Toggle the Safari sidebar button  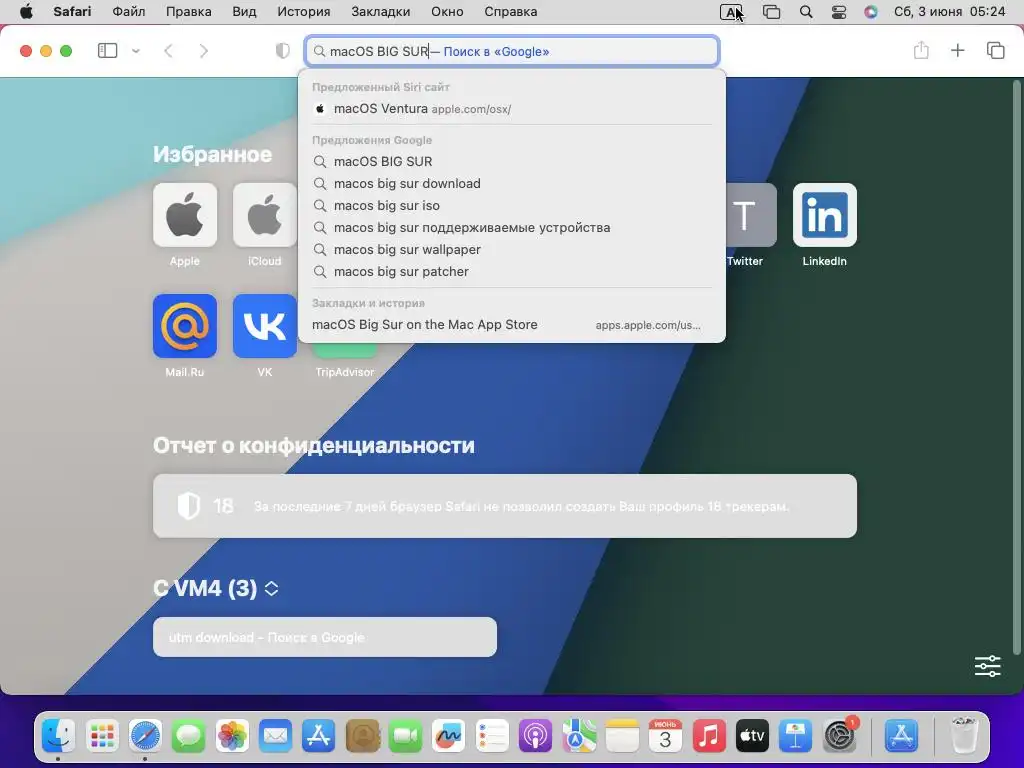coord(107,51)
